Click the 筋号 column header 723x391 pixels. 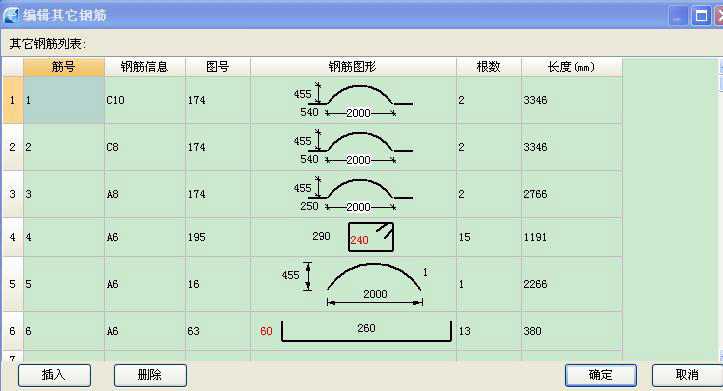pos(64,67)
